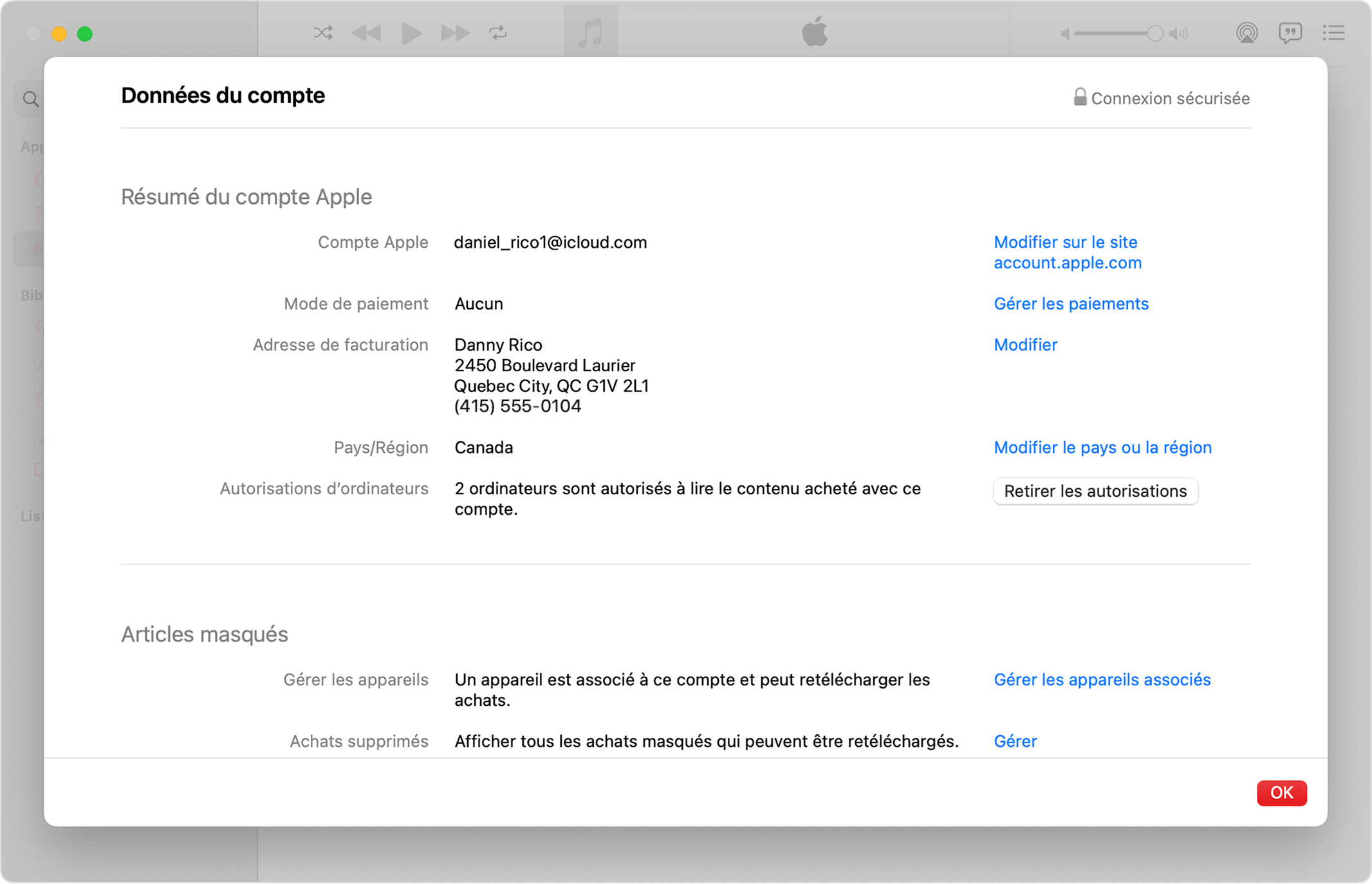The width and height of the screenshot is (1372, 884).
Task: Click Gérer link for Achats supprimés
Action: (x=1015, y=741)
